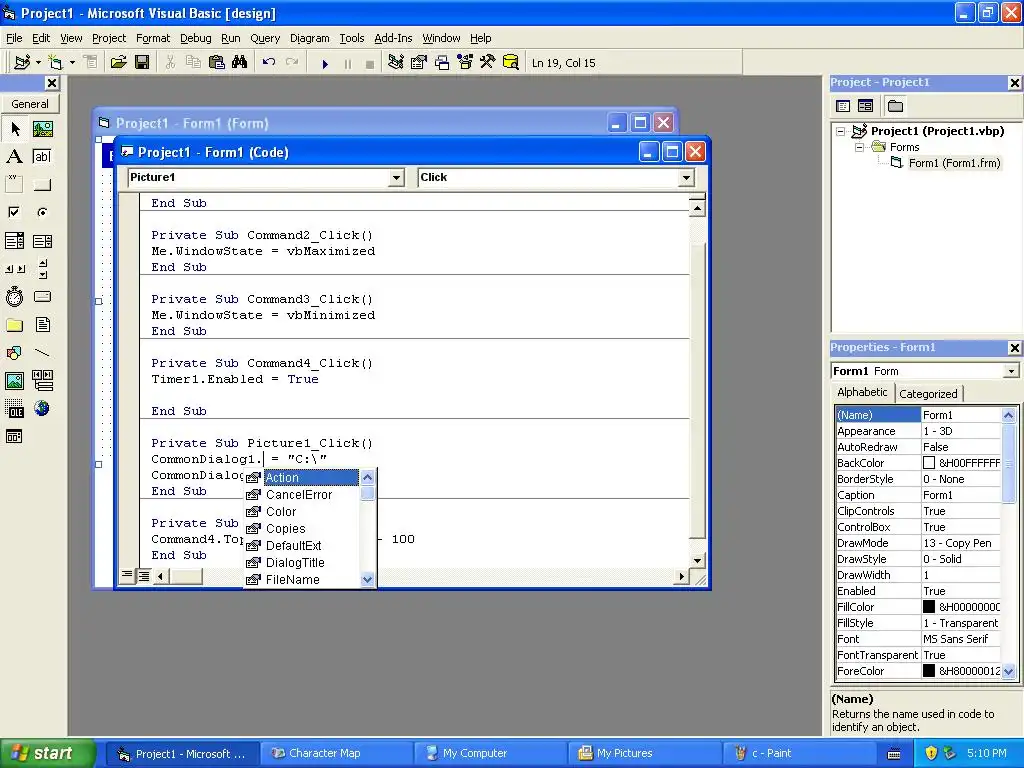Open the Project menu
Viewport: 1024px width, 768px height.
tap(108, 39)
